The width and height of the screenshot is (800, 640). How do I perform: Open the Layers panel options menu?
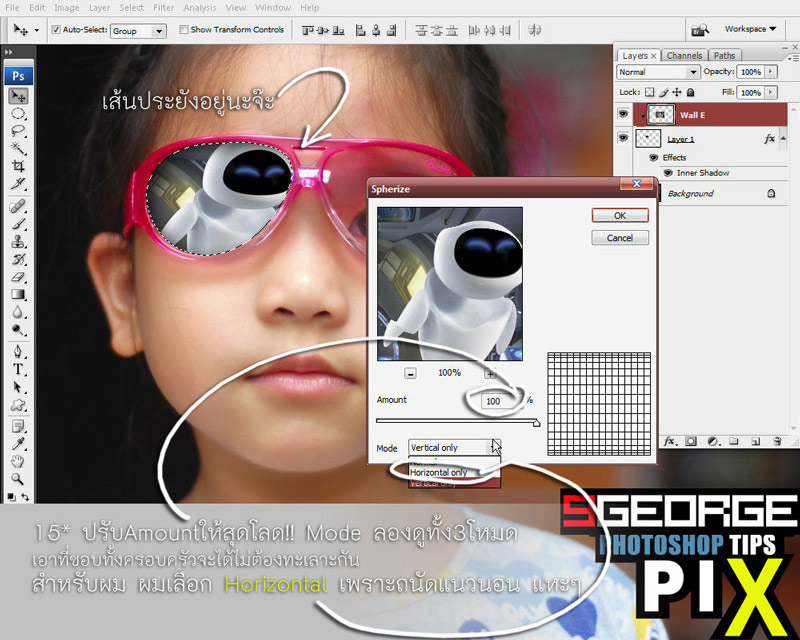pyautogui.click(x=794, y=57)
